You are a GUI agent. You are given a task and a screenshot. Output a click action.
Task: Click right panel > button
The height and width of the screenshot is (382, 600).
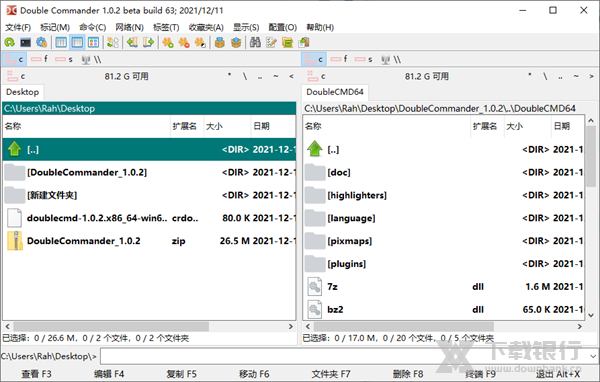point(591,76)
